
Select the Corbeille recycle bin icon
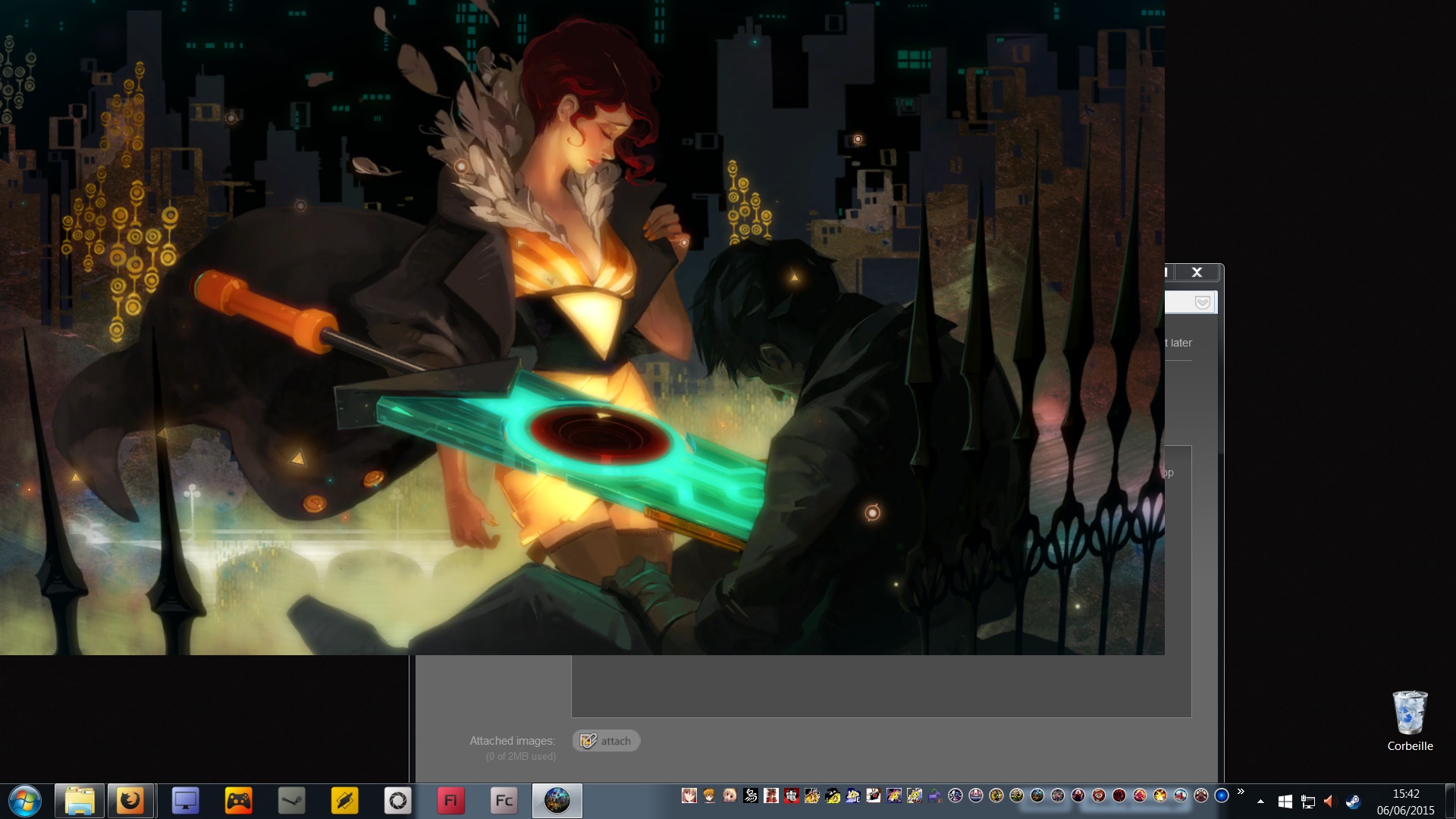pyautogui.click(x=1410, y=721)
